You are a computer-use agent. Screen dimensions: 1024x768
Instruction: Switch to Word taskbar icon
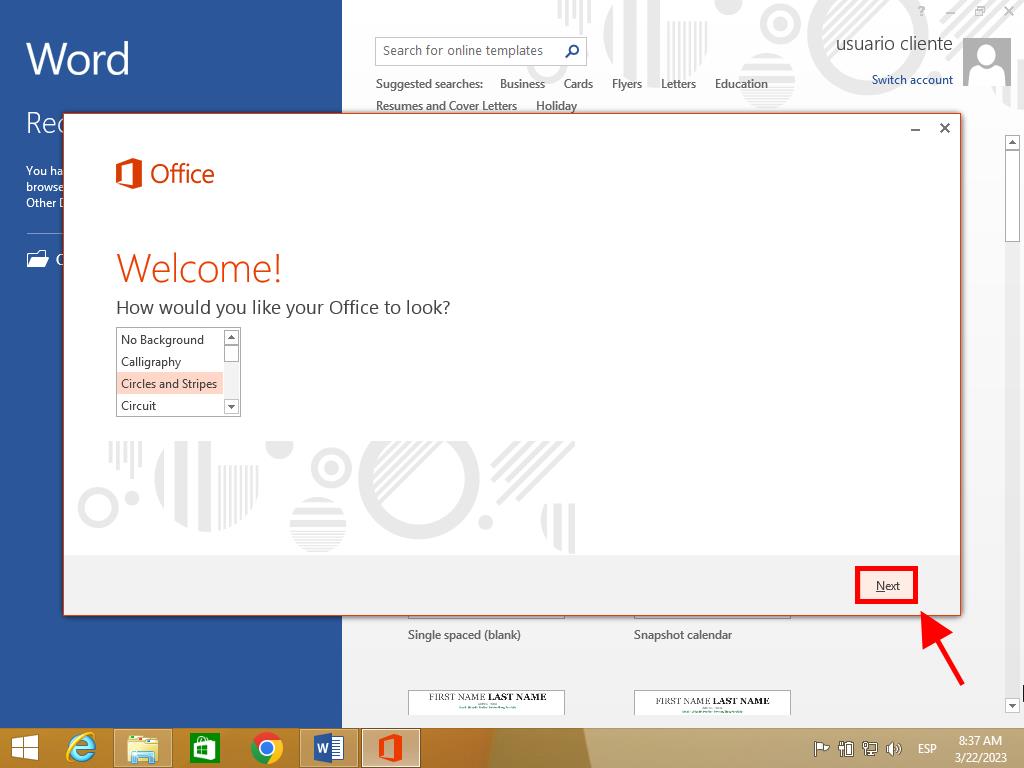tap(329, 748)
